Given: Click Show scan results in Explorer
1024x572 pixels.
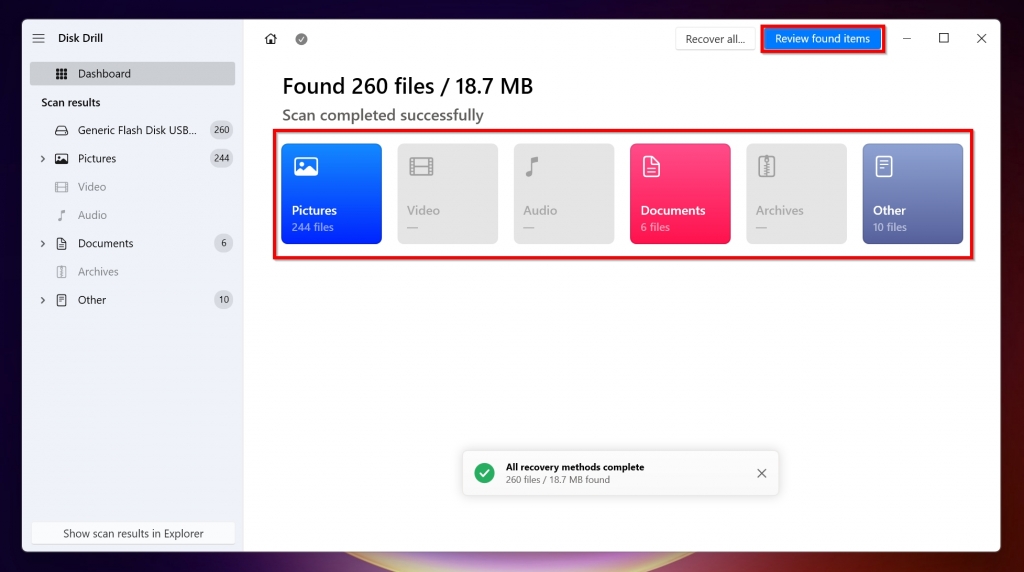Looking at the screenshot, I should click(133, 534).
